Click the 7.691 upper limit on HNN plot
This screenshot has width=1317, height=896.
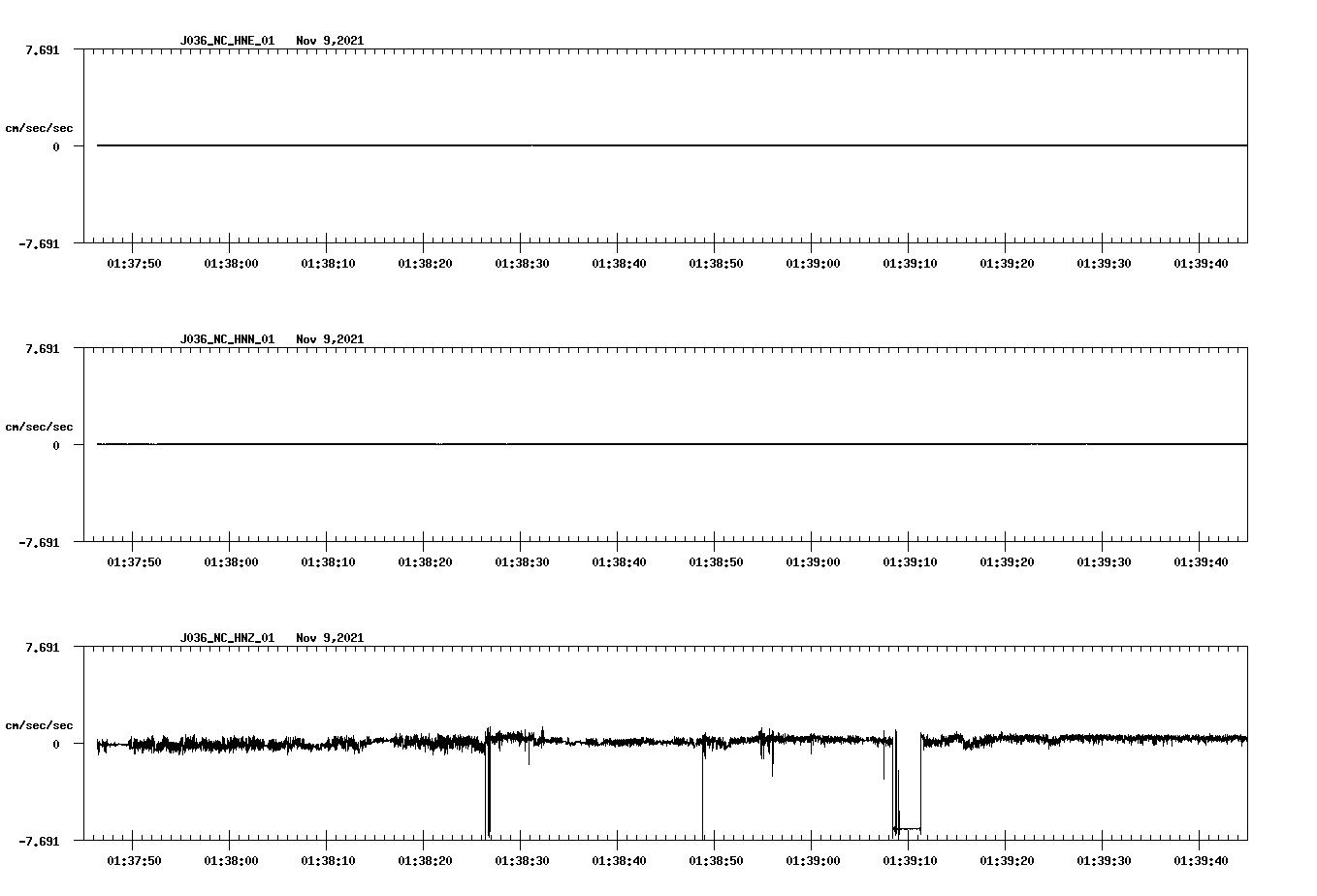point(43,348)
